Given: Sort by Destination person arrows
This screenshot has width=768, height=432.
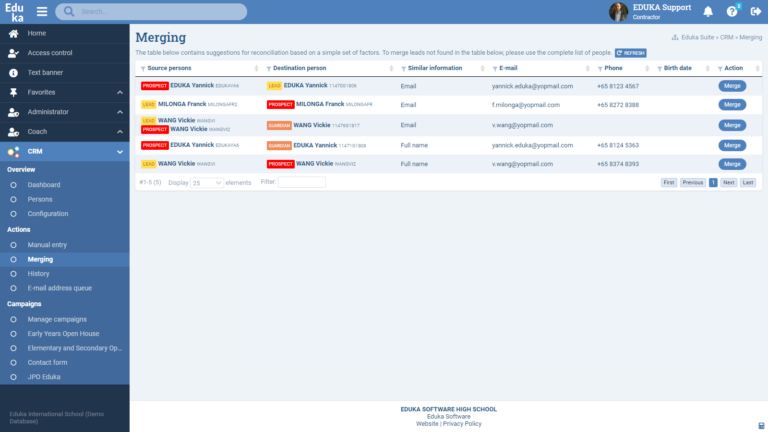Looking at the screenshot, I should [x=391, y=69].
